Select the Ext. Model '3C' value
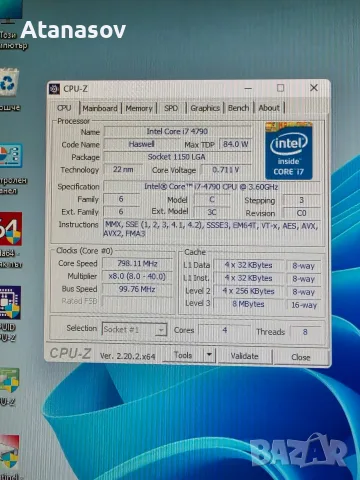This screenshot has height=480, width=360. (x=212, y=212)
